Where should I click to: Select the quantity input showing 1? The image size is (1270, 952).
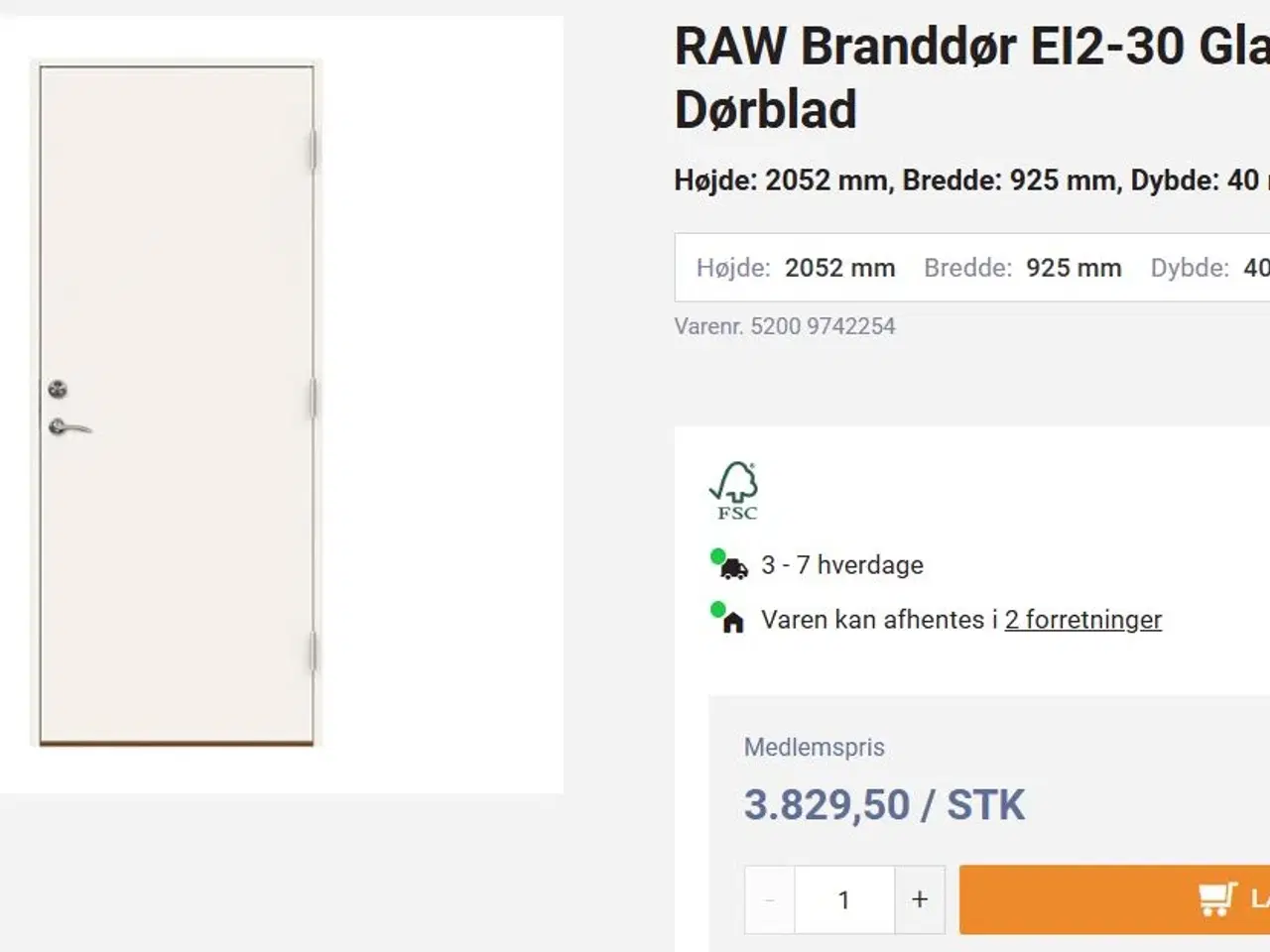(x=843, y=899)
